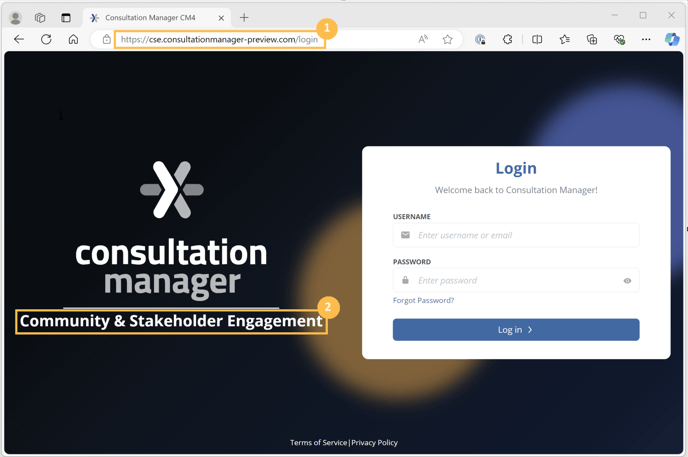Minimize the browser window
Viewport: 688px width, 457px height.
click(x=615, y=15)
